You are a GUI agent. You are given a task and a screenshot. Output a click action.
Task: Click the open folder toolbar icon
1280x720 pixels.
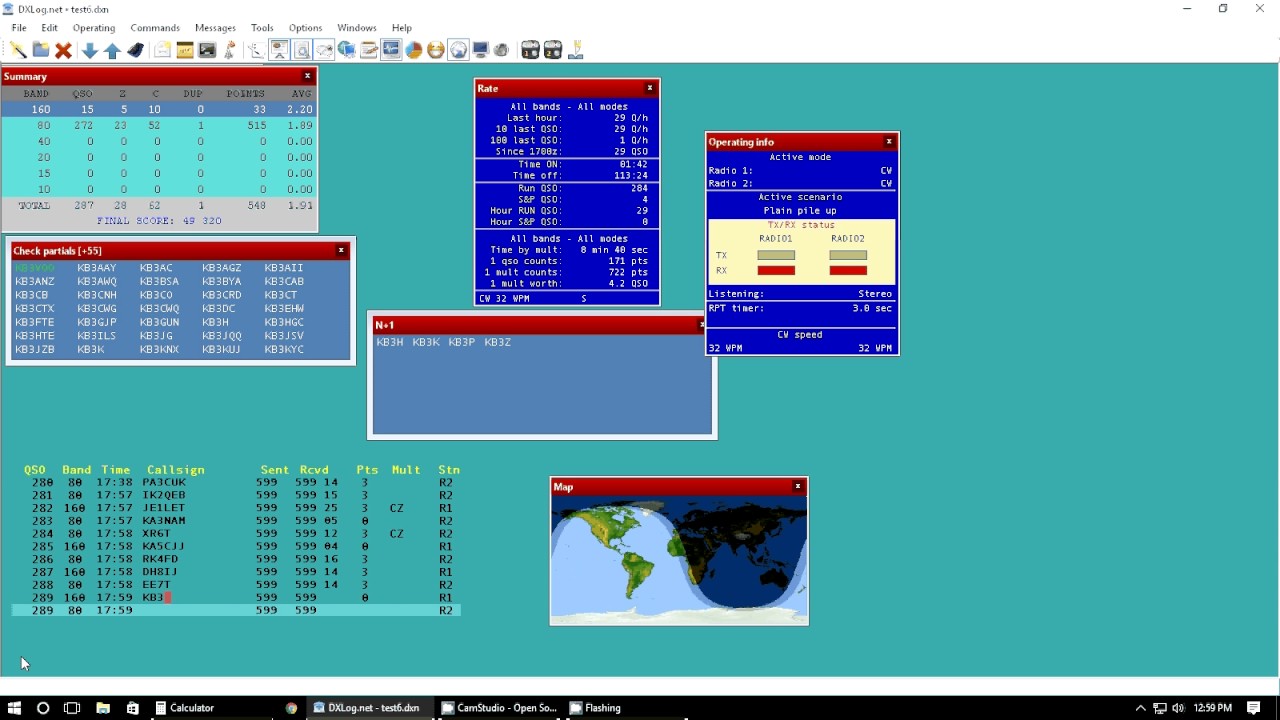(41, 50)
